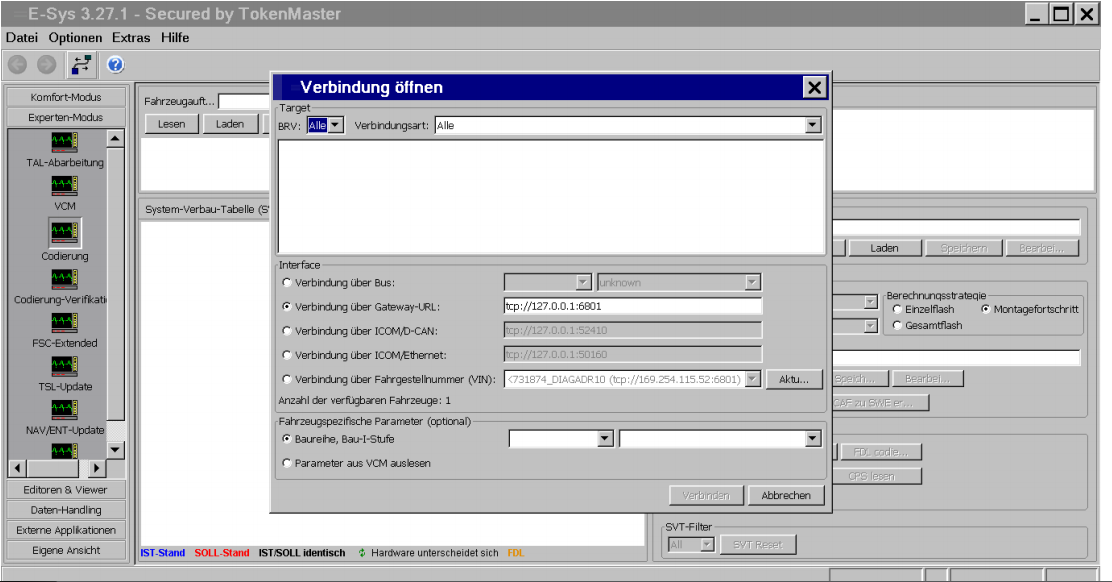The height and width of the screenshot is (582, 1112).
Task: Open the Extras menu
Action: pyautogui.click(x=131, y=38)
